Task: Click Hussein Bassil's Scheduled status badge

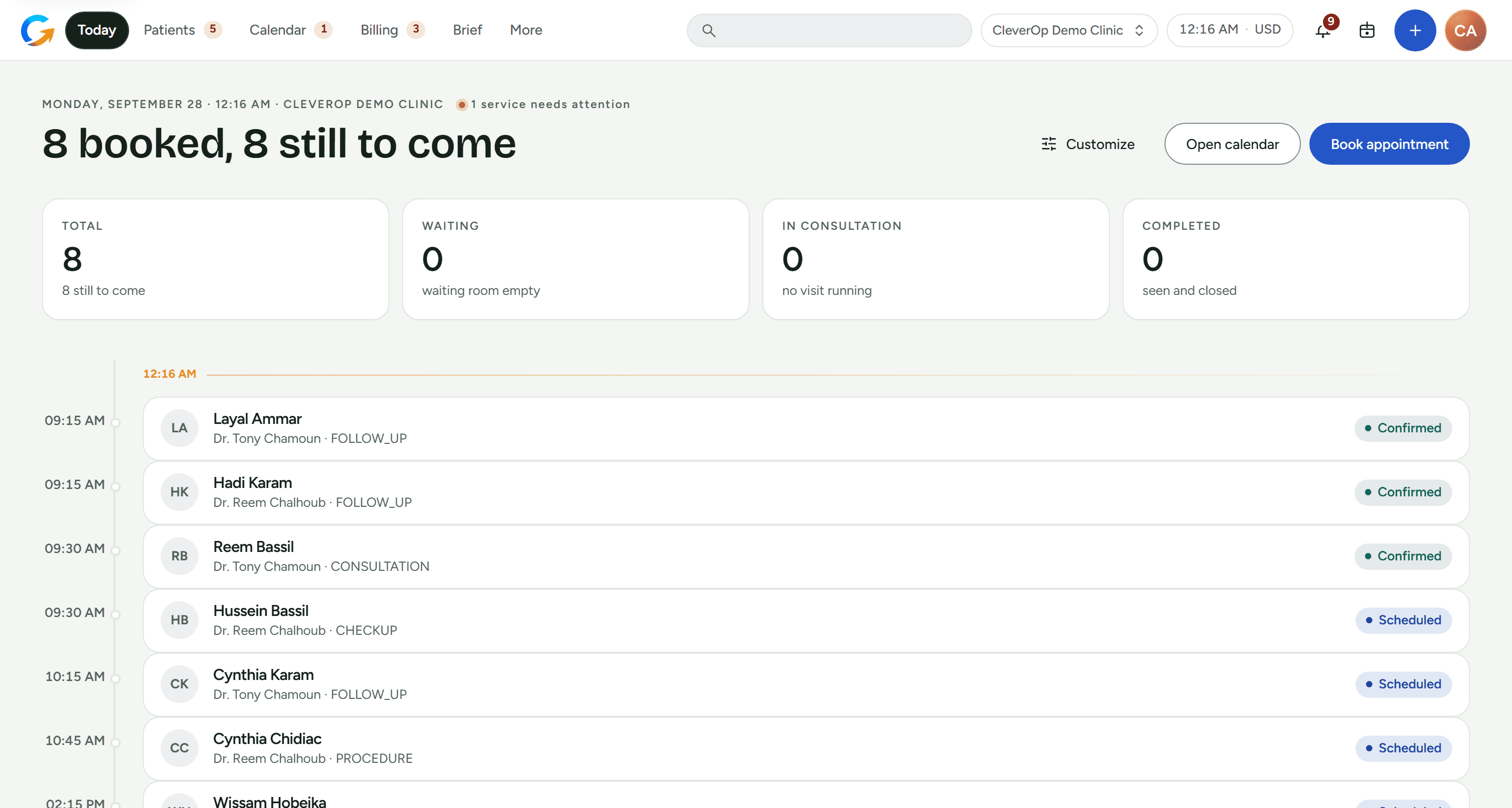Action: point(1403,620)
